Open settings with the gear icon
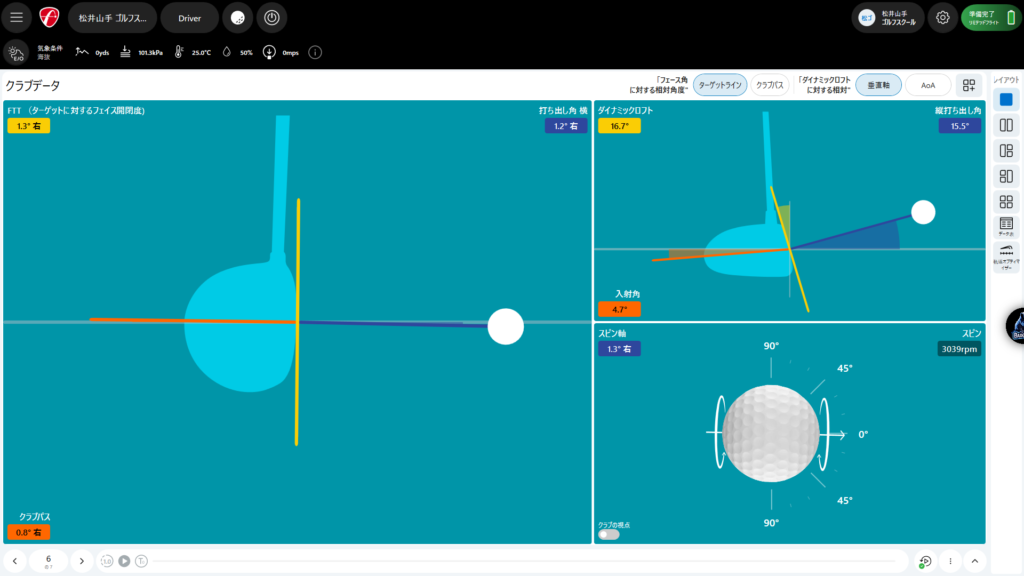1024x576 pixels. [942, 18]
